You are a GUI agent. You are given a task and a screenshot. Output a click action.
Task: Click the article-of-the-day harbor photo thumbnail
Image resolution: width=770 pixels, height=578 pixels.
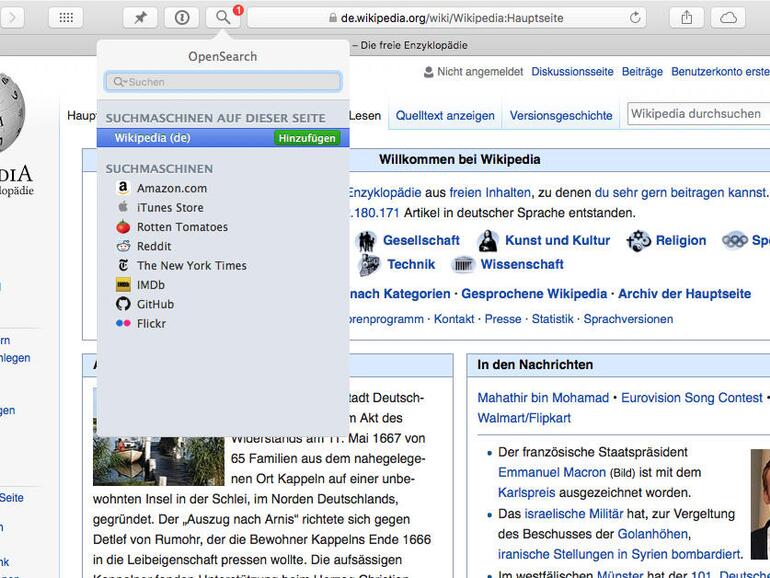click(159, 461)
